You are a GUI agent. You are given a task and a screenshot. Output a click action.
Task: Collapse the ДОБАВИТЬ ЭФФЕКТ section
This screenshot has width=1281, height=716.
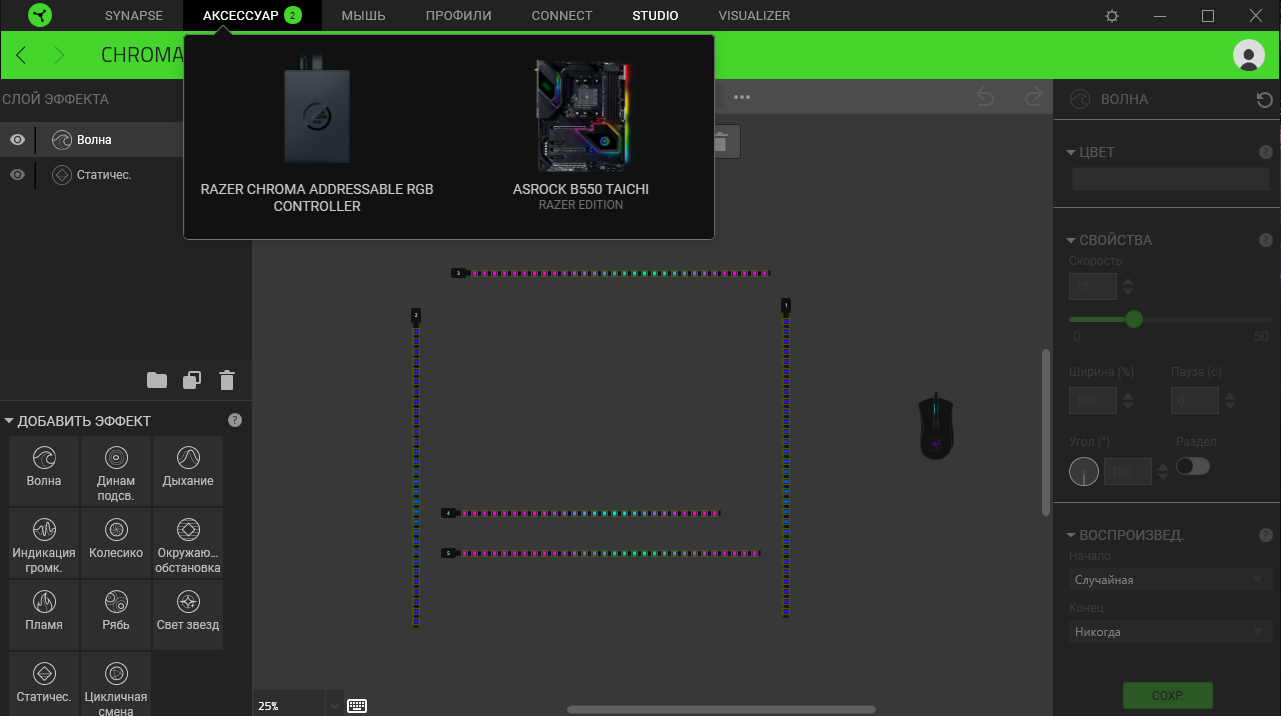[9, 421]
